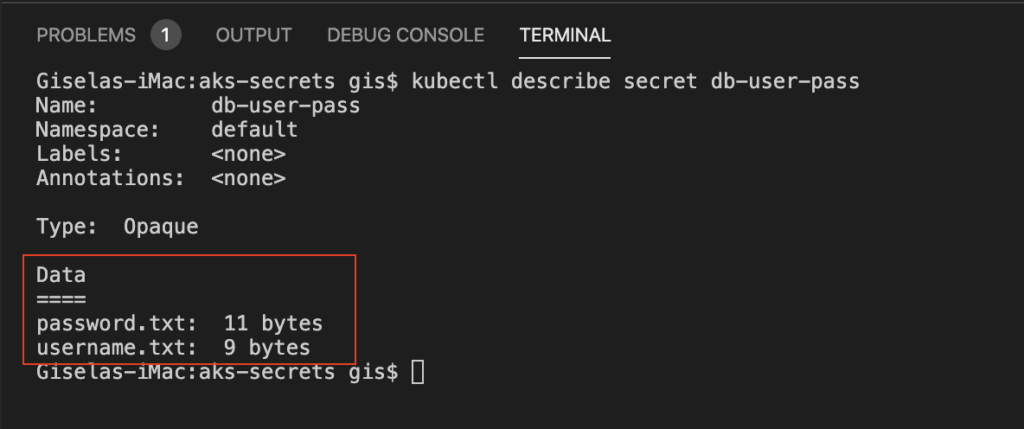
Task: Switch to the OUTPUT tab
Action: 253,35
